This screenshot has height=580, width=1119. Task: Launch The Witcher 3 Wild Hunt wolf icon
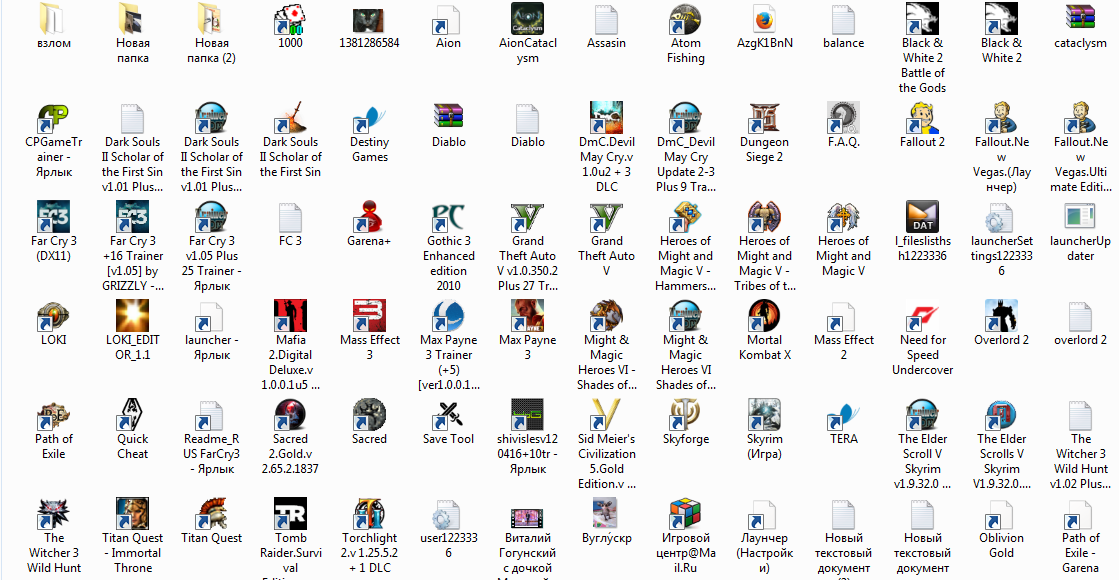click(x=54, y=514)
